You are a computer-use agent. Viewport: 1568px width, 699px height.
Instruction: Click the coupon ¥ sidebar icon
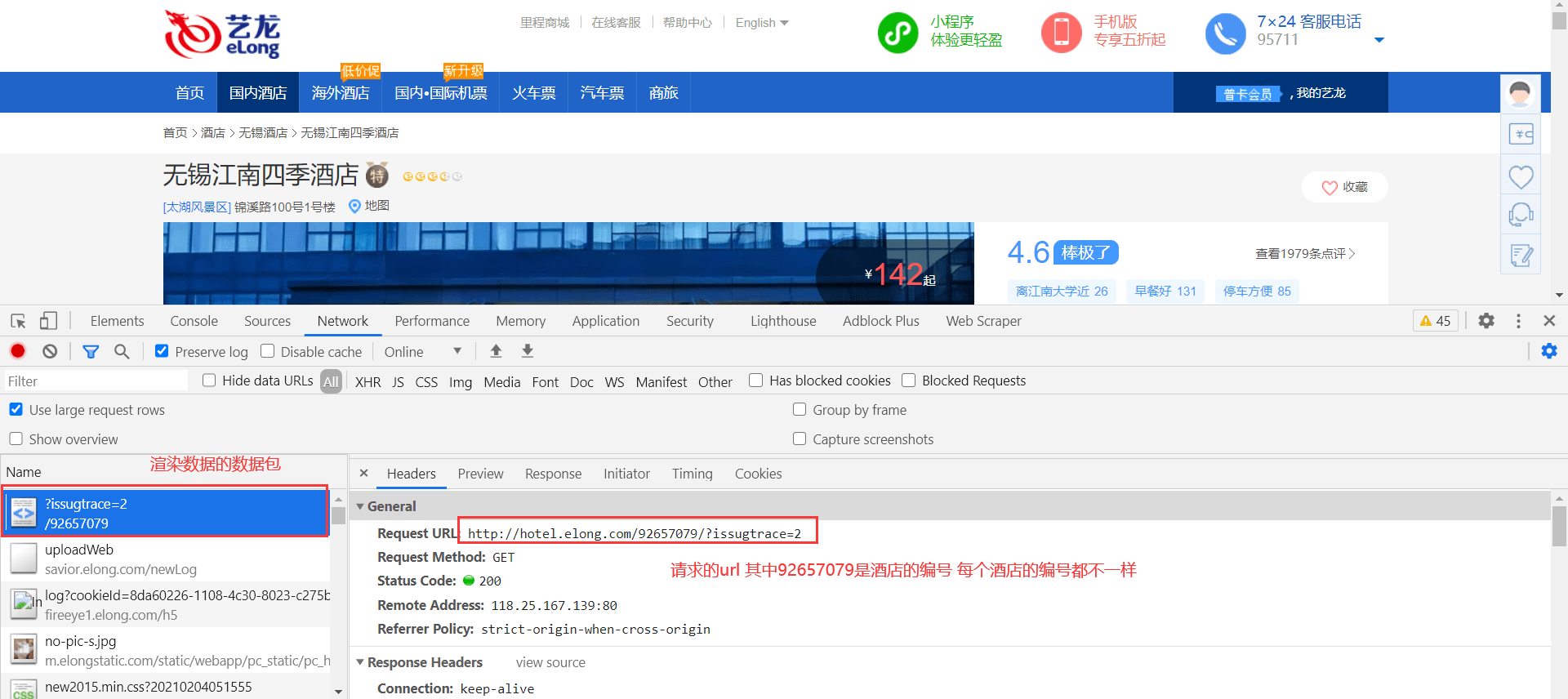[x=1521, y=134]
